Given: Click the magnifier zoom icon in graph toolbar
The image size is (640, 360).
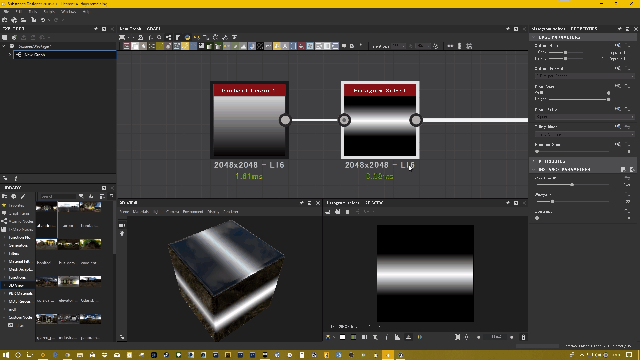Looking at the screenshot, I should pyautogui.click(x=159, y=37).
